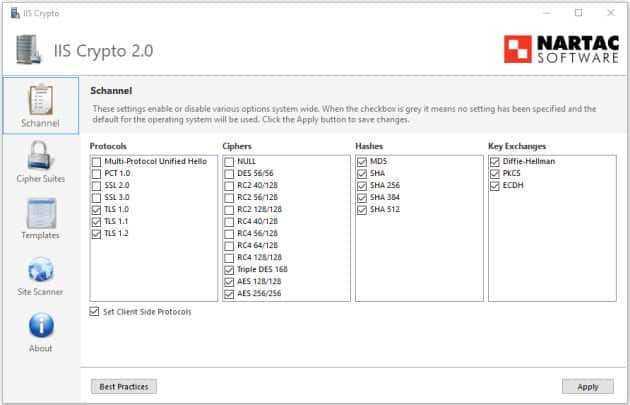Switch to the Schannel tab label

(40, 123)
